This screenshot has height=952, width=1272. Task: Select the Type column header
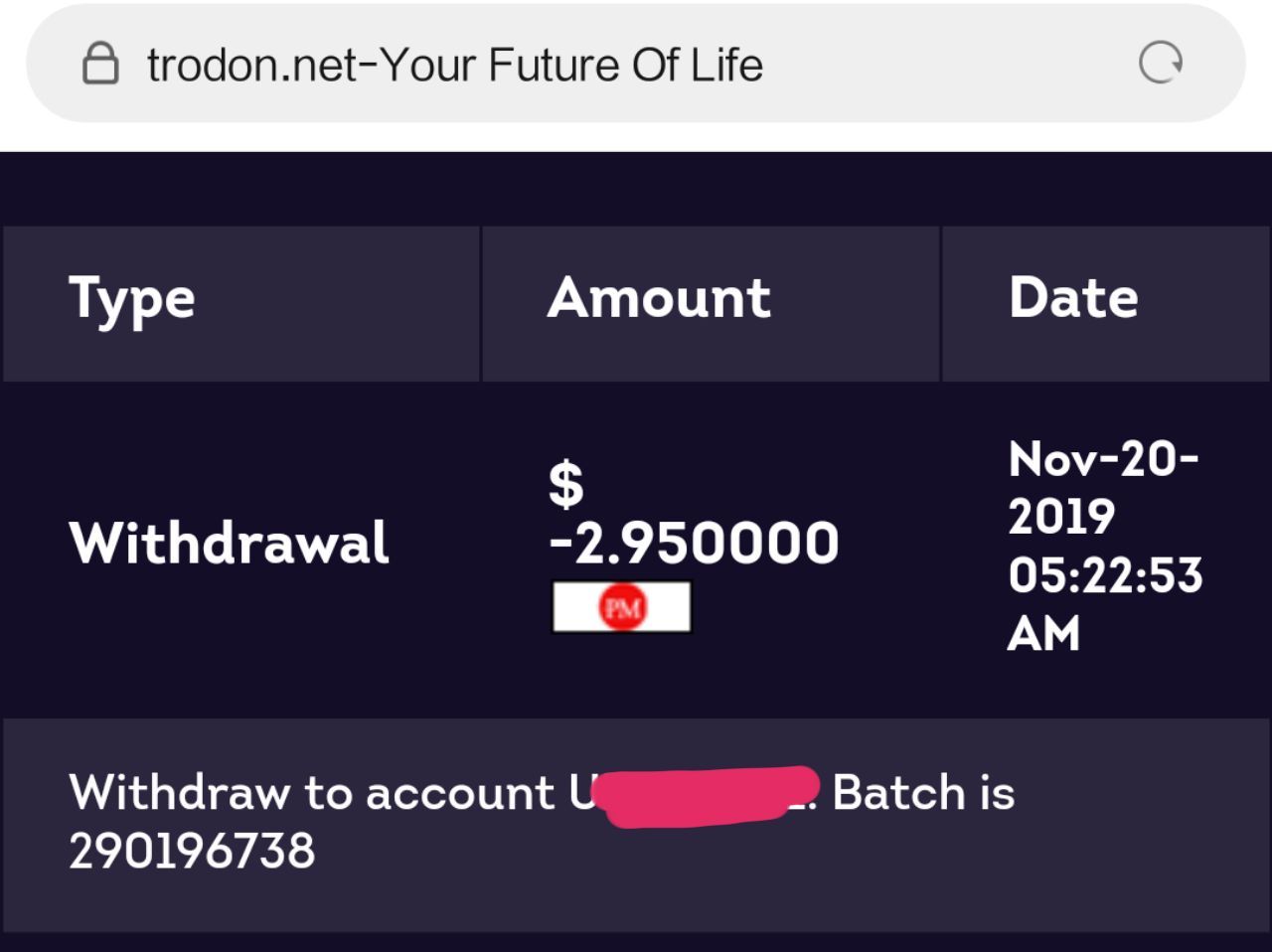(x=131, y=299)
